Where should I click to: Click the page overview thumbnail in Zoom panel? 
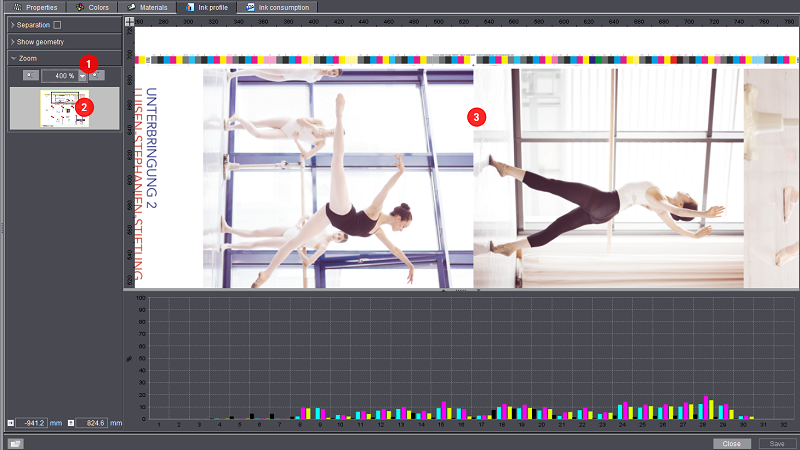[x=62, y=107]
